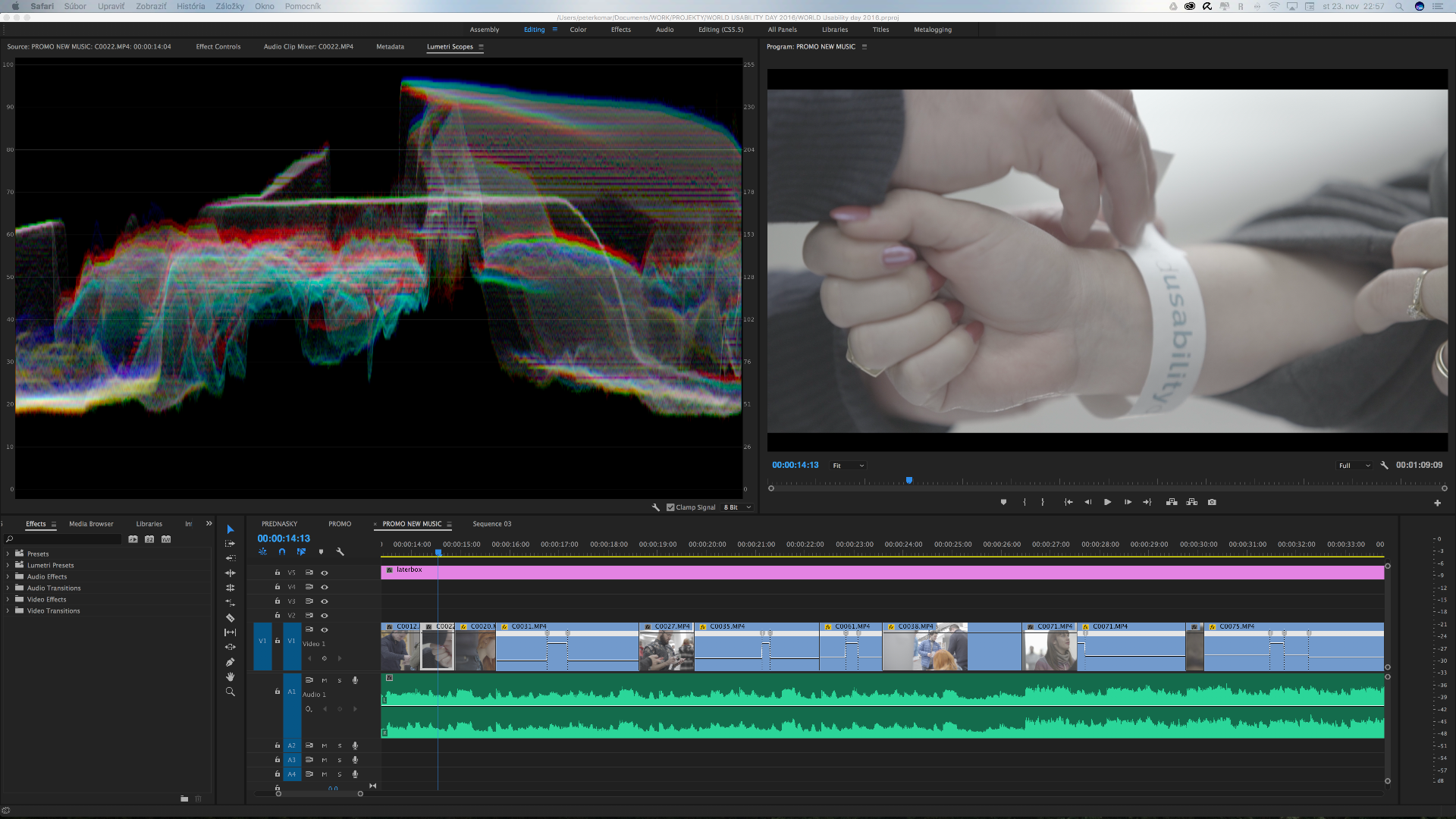
Task: Select the Hand tool
Action: click(231, 676)
